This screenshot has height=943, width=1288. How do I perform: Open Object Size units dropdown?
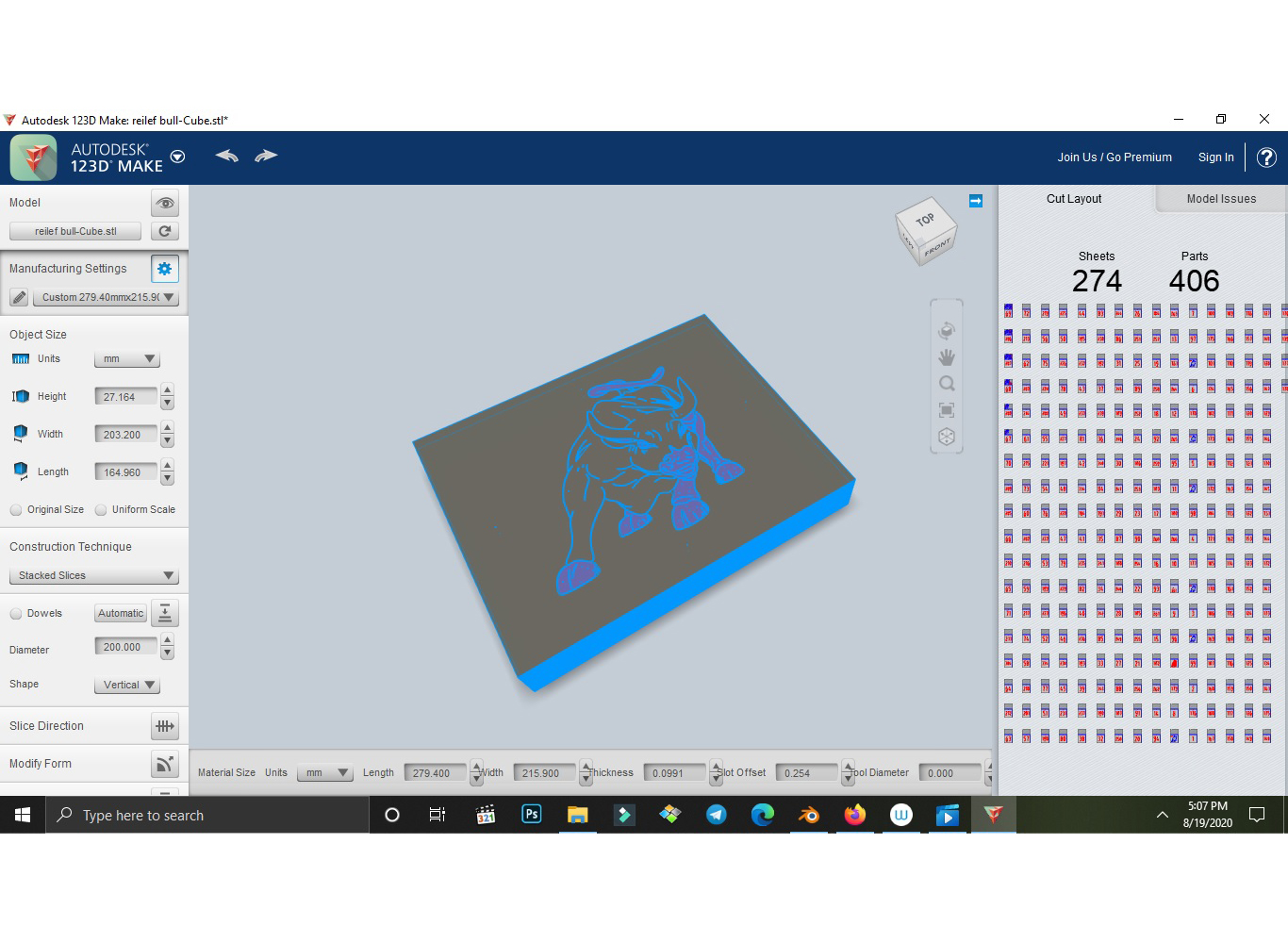127,359
